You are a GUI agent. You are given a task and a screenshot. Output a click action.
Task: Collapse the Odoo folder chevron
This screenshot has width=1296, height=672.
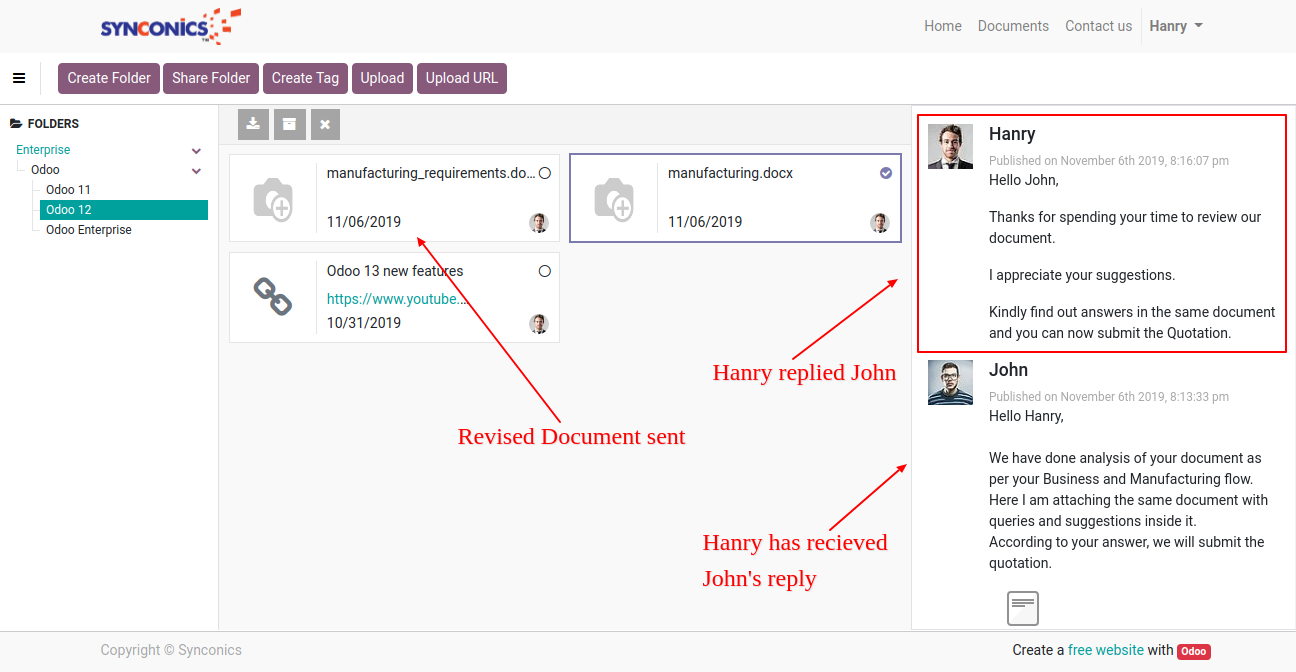[197, 171]
